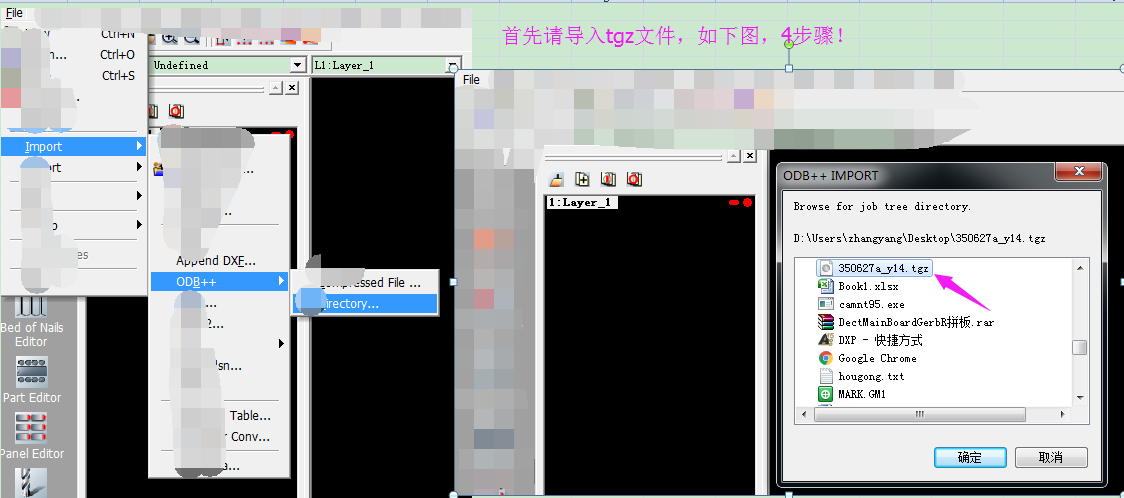Select the DectMainBoardGerbR拼板.rar archive

coord(906,322)
